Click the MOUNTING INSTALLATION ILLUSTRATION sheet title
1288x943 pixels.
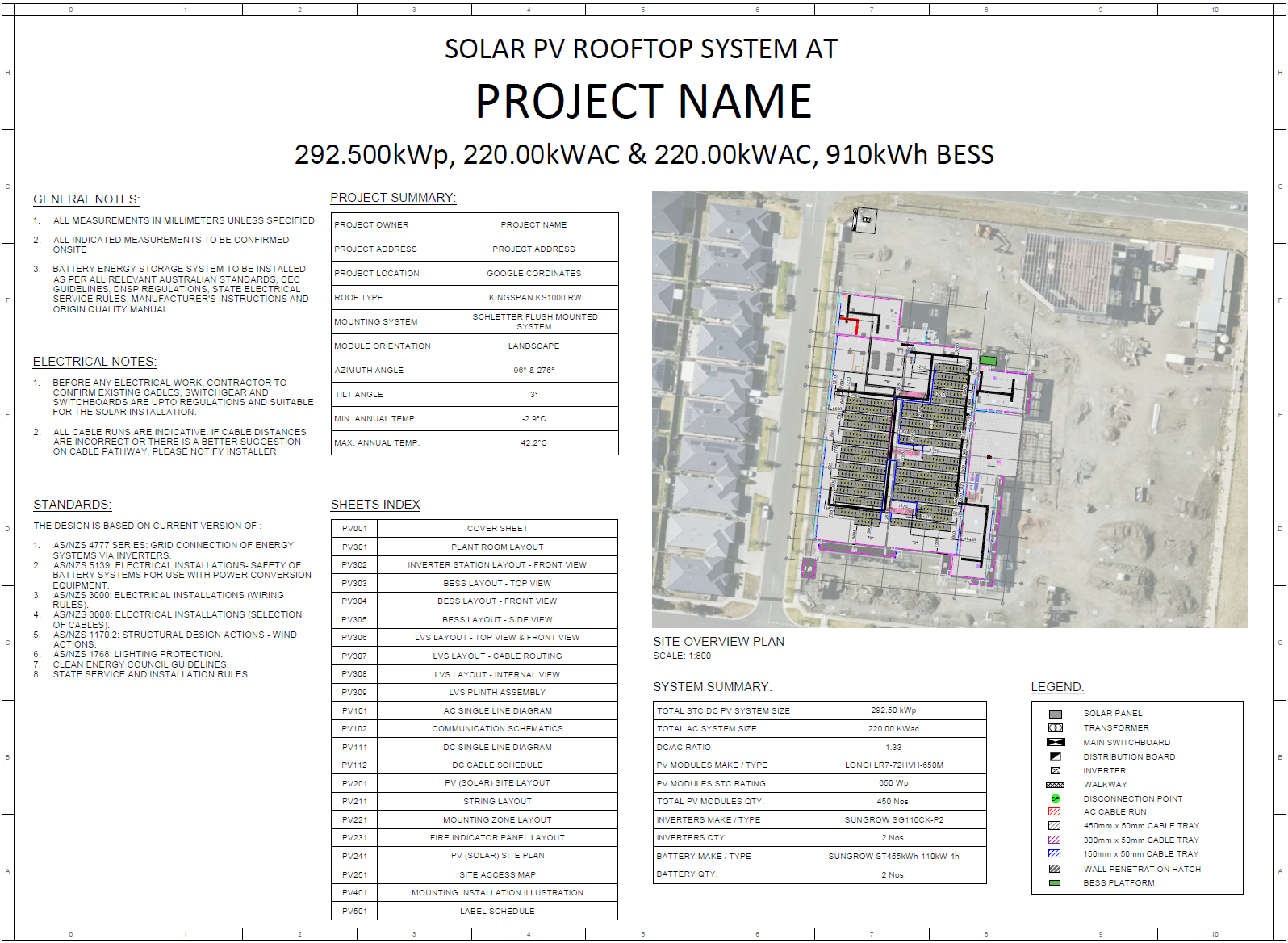pos(497,893)
